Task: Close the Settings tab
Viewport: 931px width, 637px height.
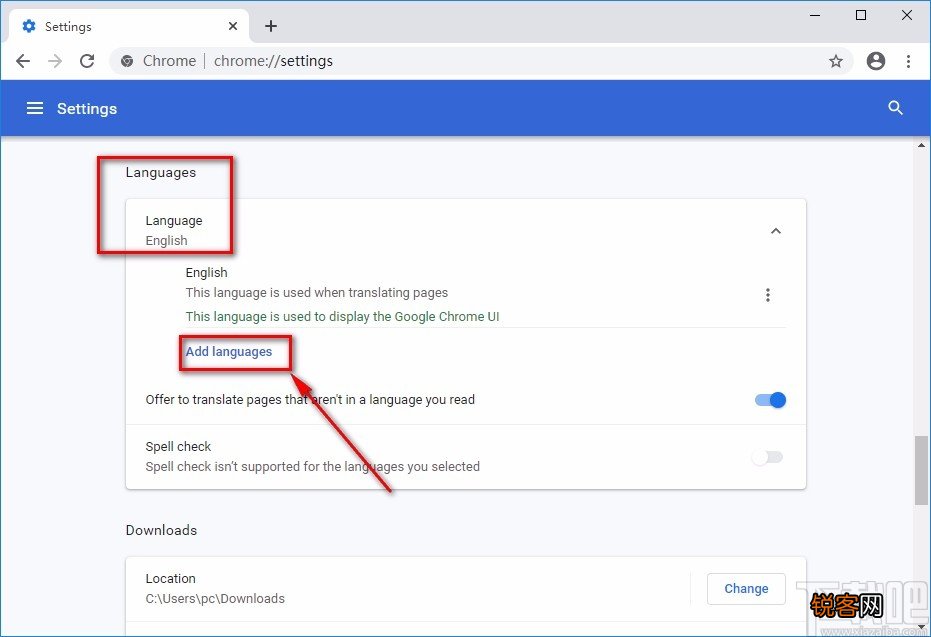Action: tap(233, 26)
